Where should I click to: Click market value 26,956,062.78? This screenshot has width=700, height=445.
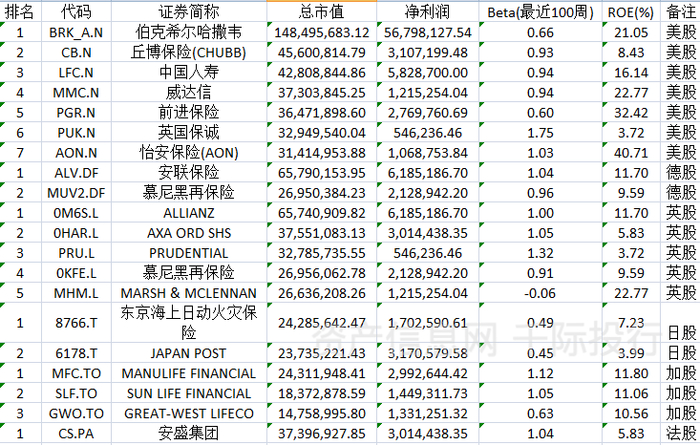click(321, 273)
